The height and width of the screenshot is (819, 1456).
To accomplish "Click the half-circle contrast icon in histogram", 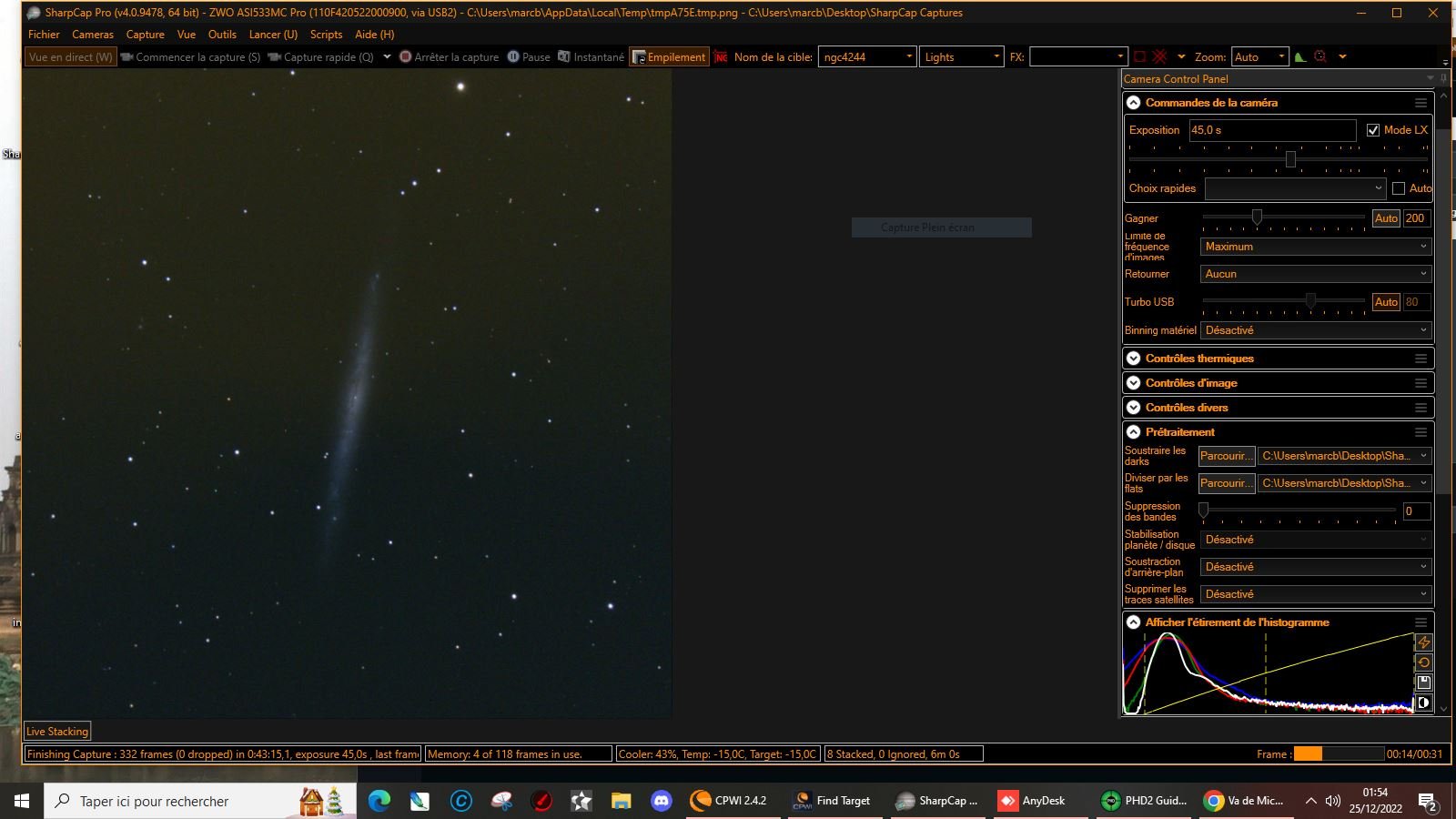I will 1424,703.
